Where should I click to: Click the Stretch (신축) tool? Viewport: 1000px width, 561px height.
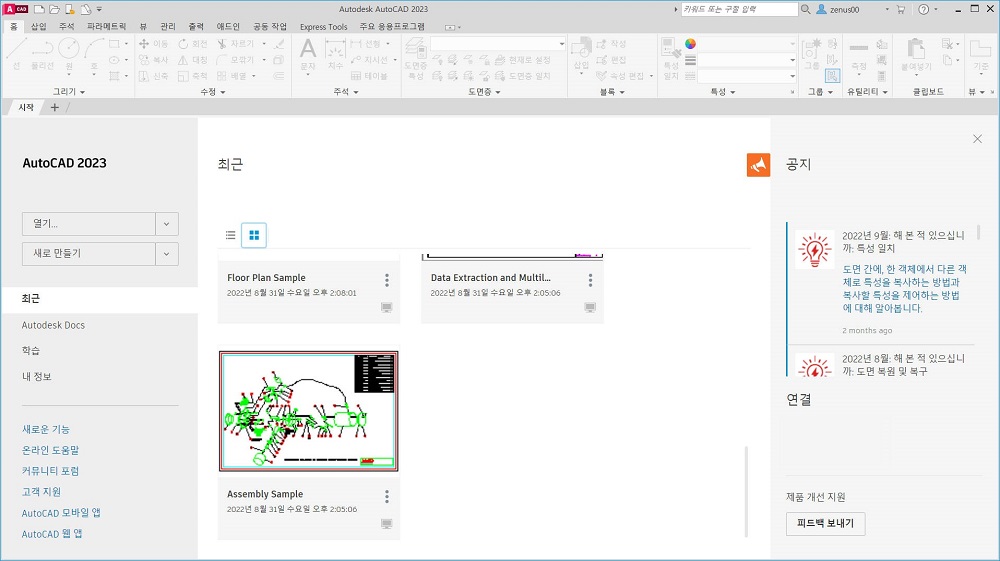tap(154, 75)
